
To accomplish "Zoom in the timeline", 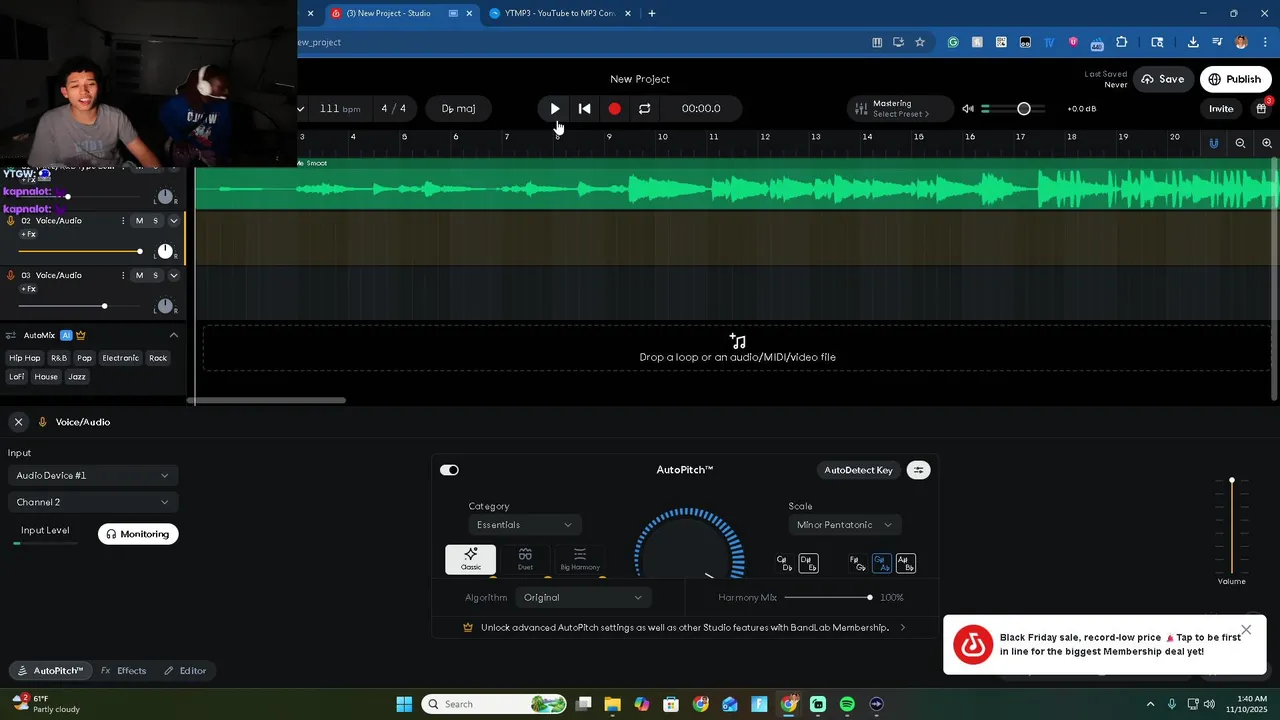I will [x=1267, y=143].
